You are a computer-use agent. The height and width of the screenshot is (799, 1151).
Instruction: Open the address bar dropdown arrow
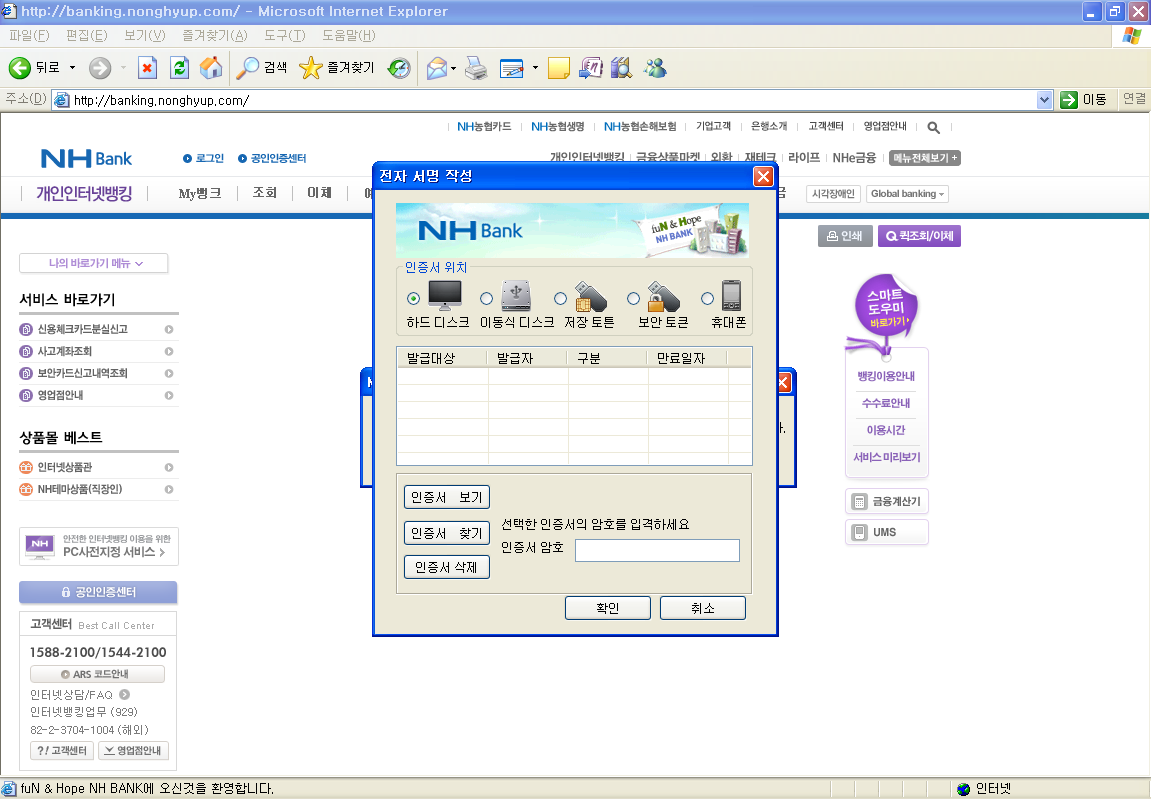pos(1045,100)
